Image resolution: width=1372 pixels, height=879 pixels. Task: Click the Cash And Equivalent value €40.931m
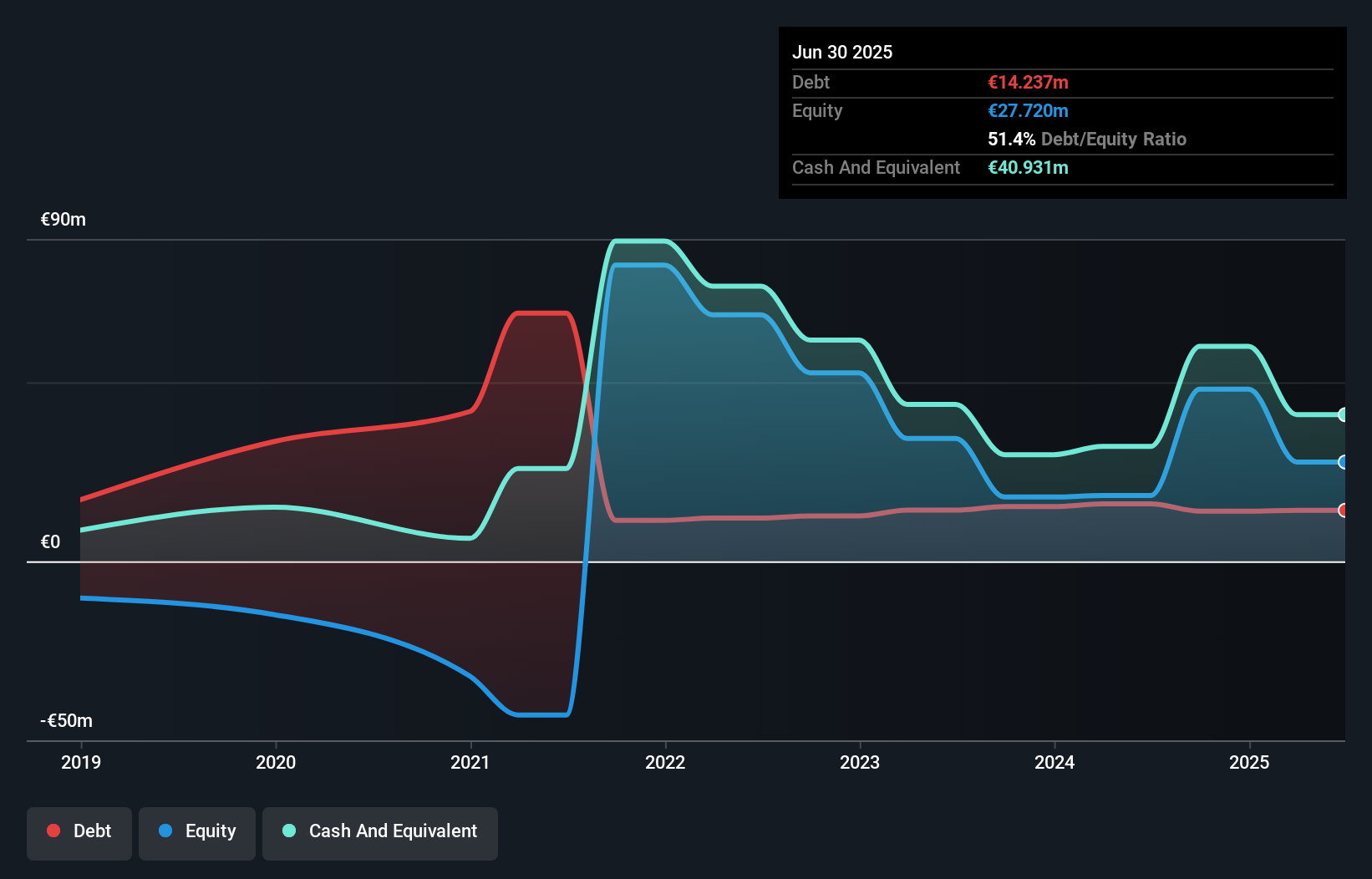[1028, 167]
